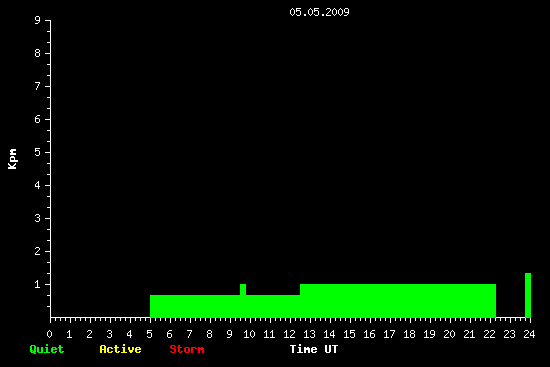Click the hour 0 label on time axis

coord(49,334)
